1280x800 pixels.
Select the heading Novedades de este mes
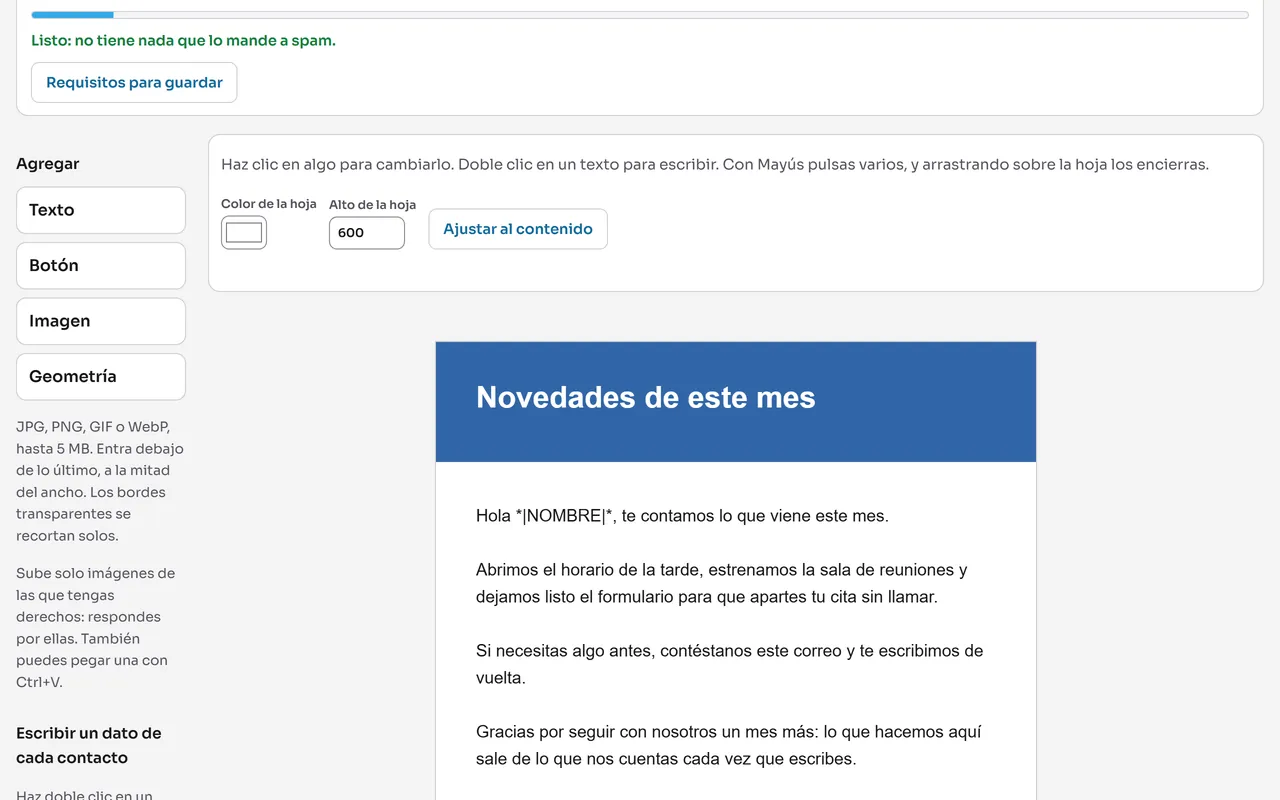point(646,397)
